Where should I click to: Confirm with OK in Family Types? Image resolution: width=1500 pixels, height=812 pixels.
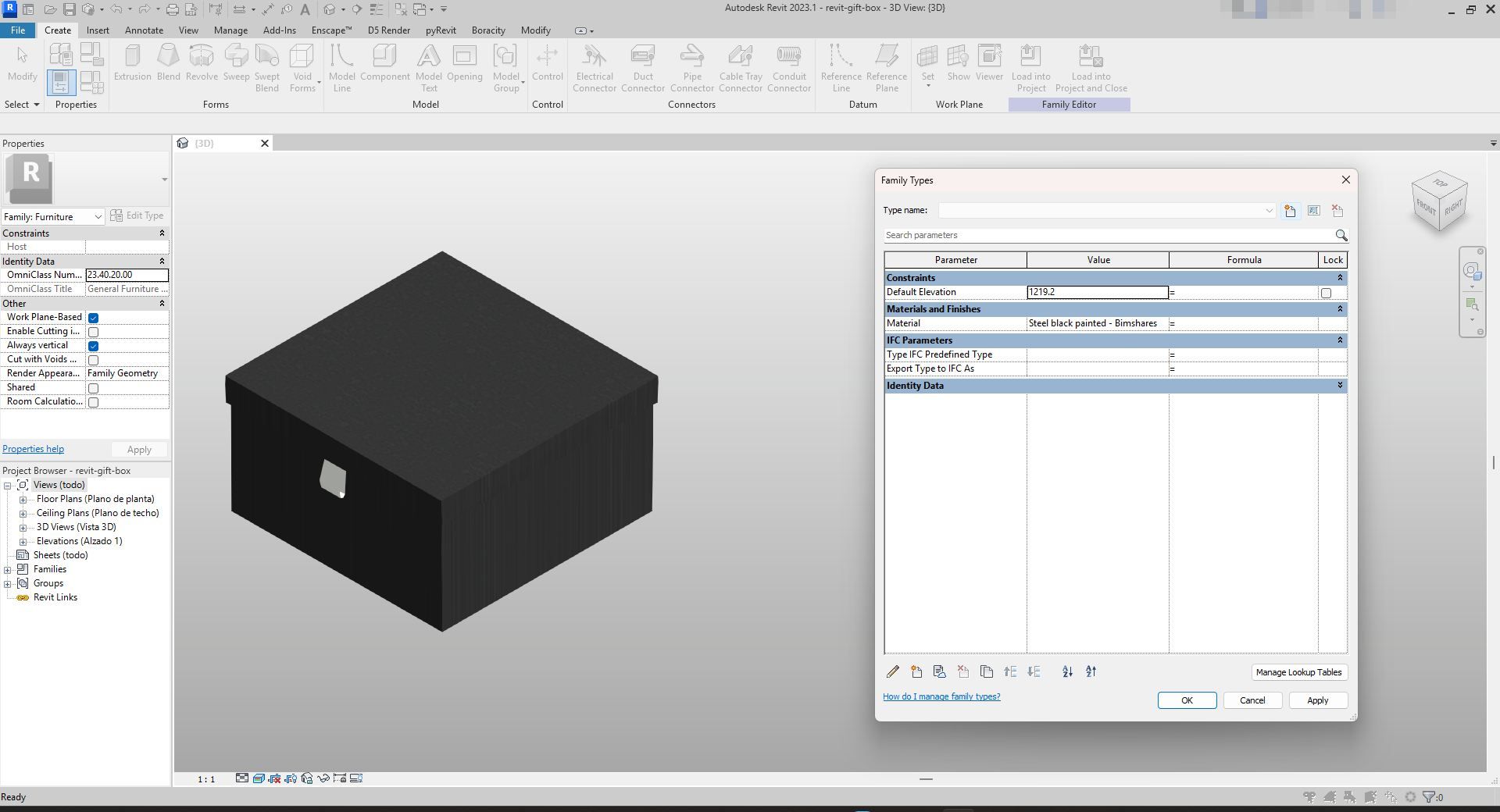(1187, 700)
